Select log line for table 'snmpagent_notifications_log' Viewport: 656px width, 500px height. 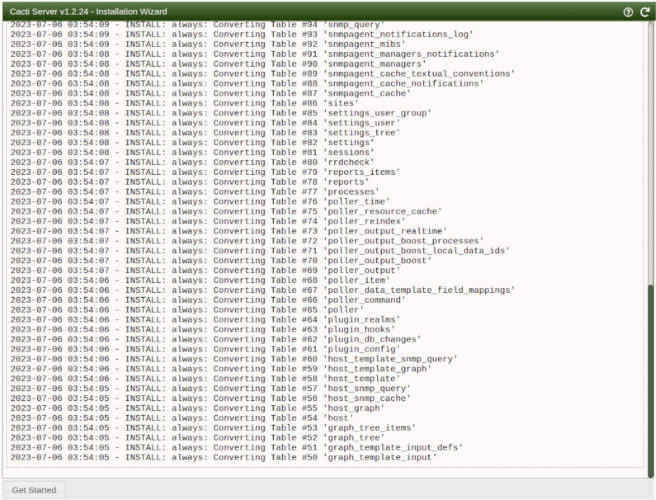coord(242,34)
